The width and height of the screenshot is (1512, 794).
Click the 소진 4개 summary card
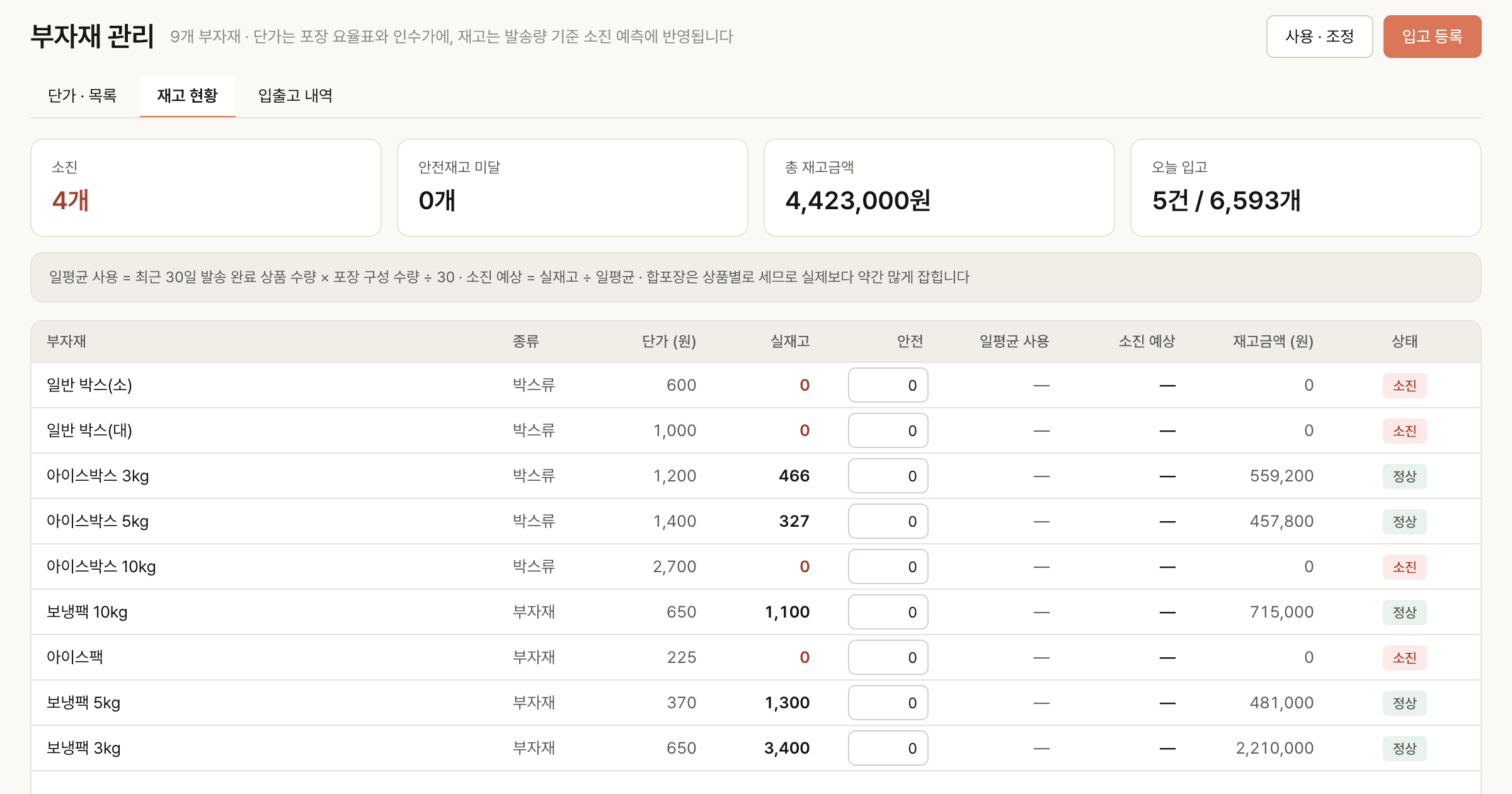(x=206, y=188)
